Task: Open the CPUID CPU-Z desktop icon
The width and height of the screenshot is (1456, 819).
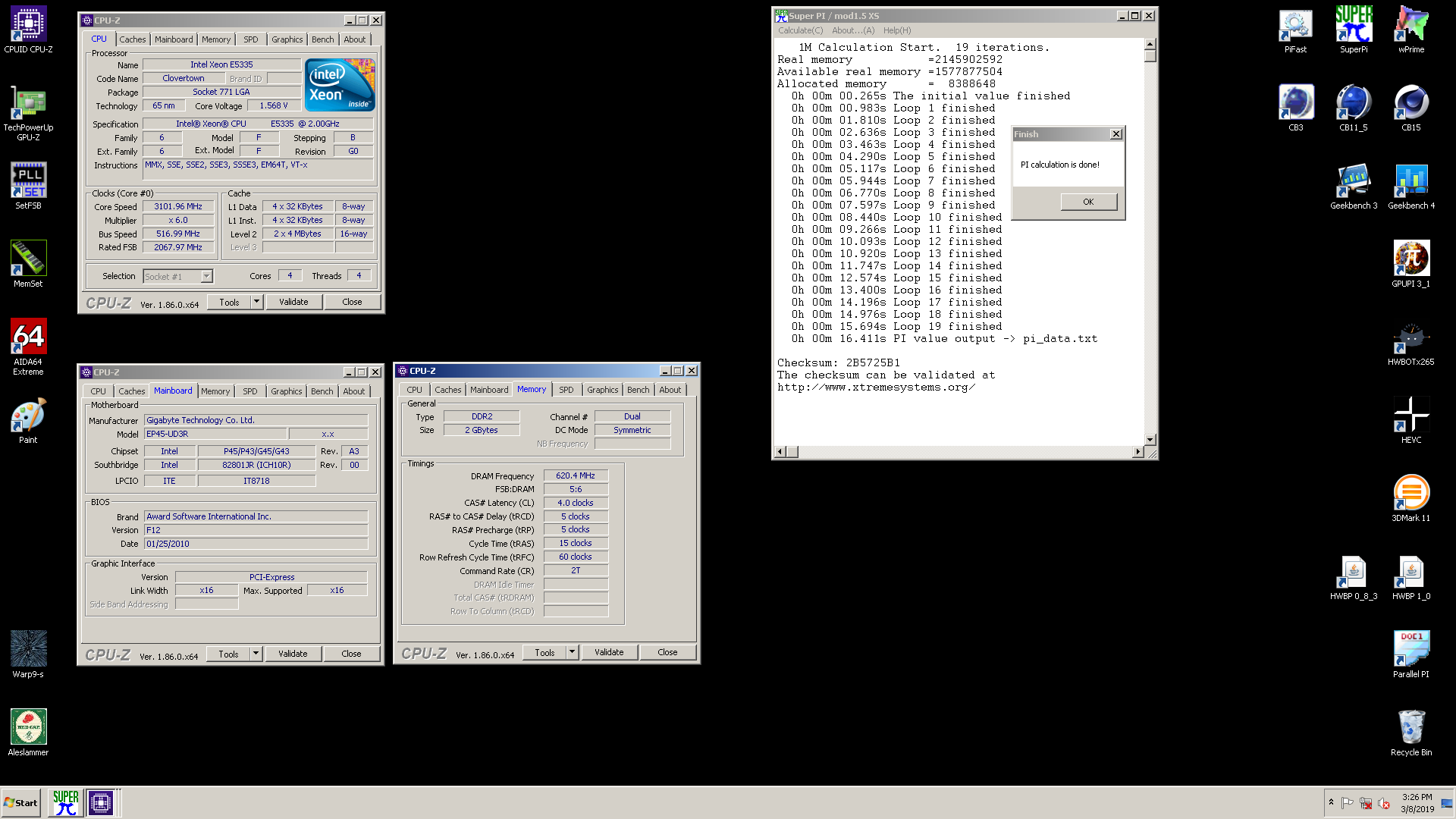Action: (28, 30)
